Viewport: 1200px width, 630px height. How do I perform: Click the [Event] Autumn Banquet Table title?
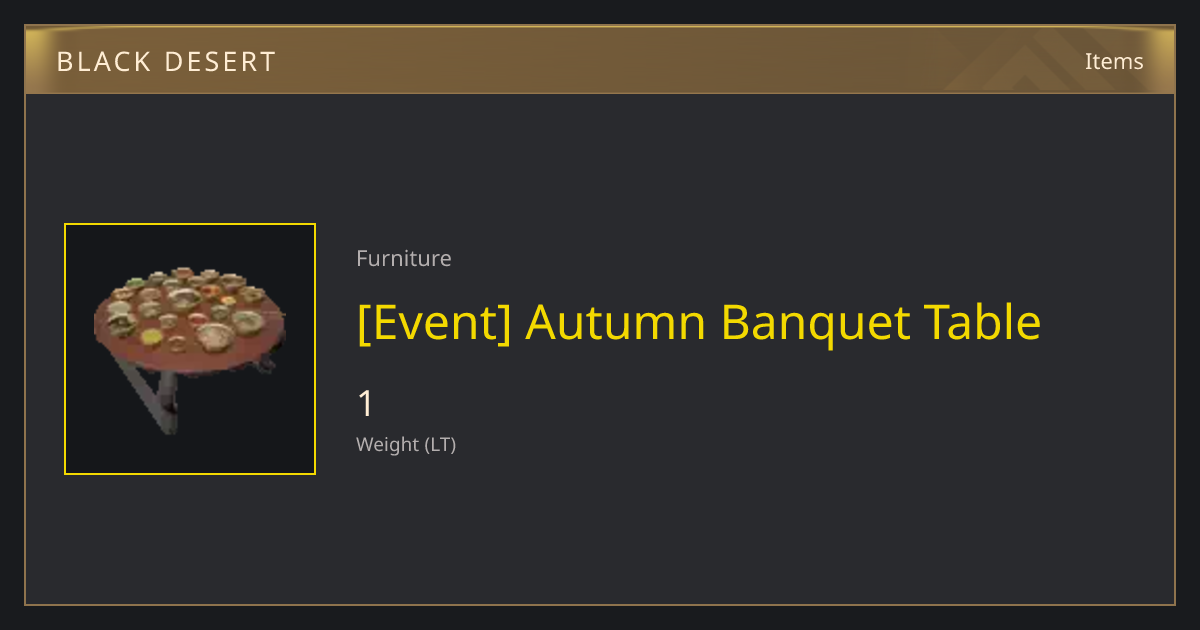click(x=699, y=322)
